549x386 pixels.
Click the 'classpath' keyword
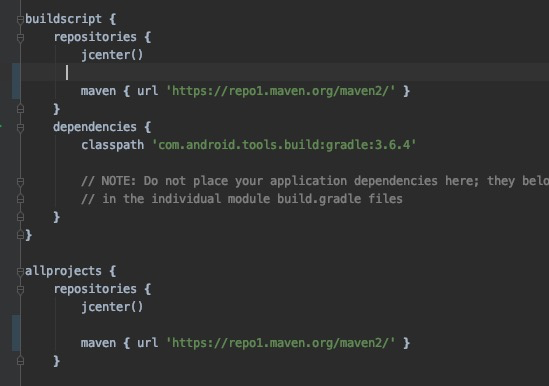[x=112, y=145]
